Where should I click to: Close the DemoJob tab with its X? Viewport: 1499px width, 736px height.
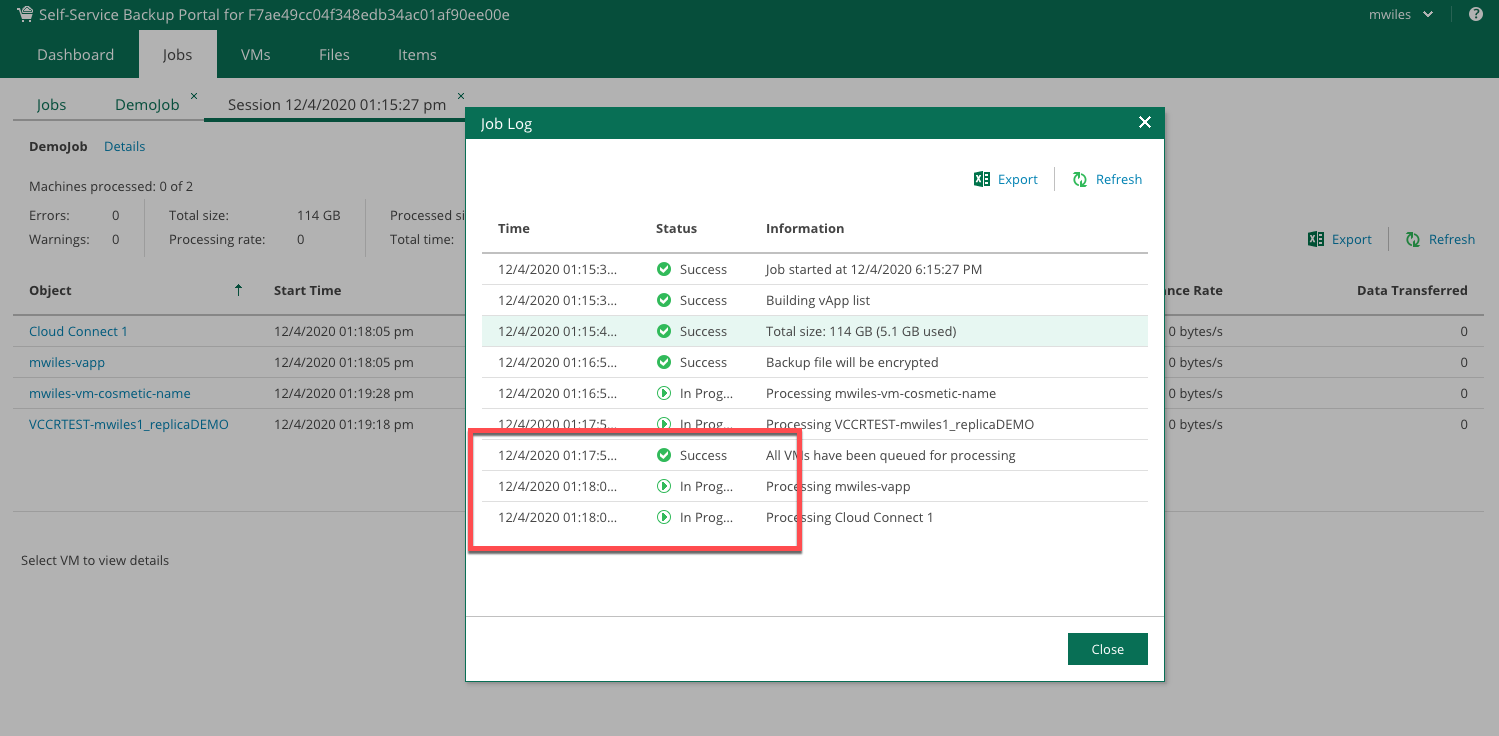pyautogui.click(x=194, y=96)
